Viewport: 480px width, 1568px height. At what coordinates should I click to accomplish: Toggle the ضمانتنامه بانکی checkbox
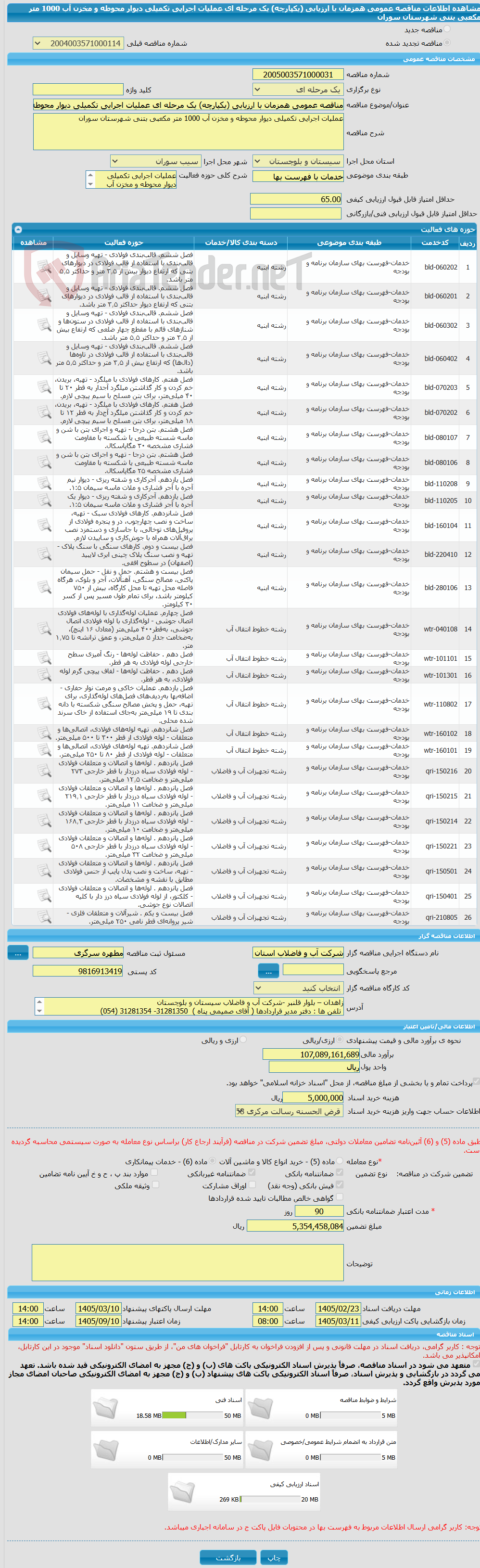pyautogui.click(x=340, y=1172)
